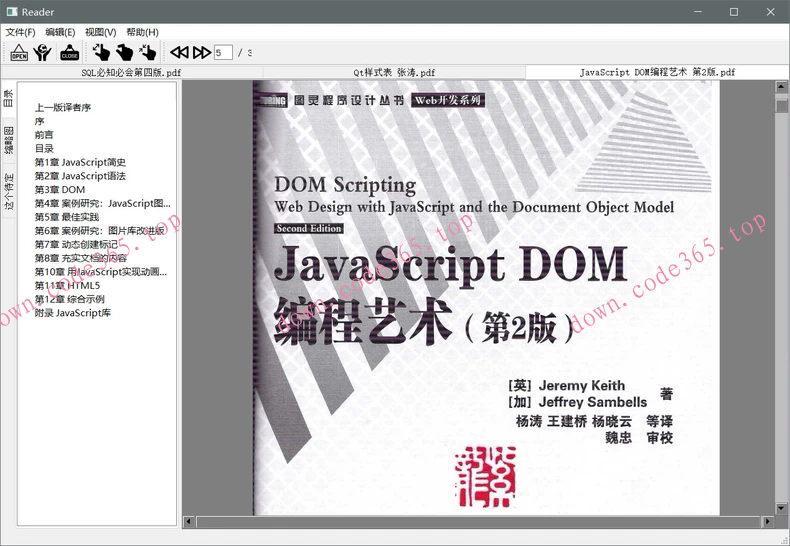The width and height of the screenshot is (790, 546).
Task: Open the 文件(F) menu
Action: pos(20,32)
